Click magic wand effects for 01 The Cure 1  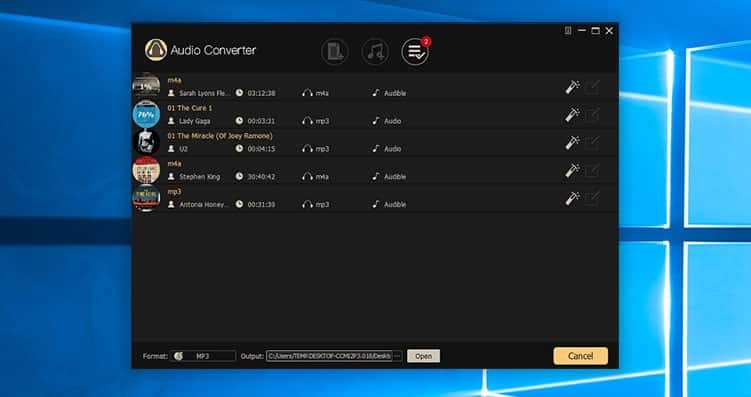coord(572,114)
